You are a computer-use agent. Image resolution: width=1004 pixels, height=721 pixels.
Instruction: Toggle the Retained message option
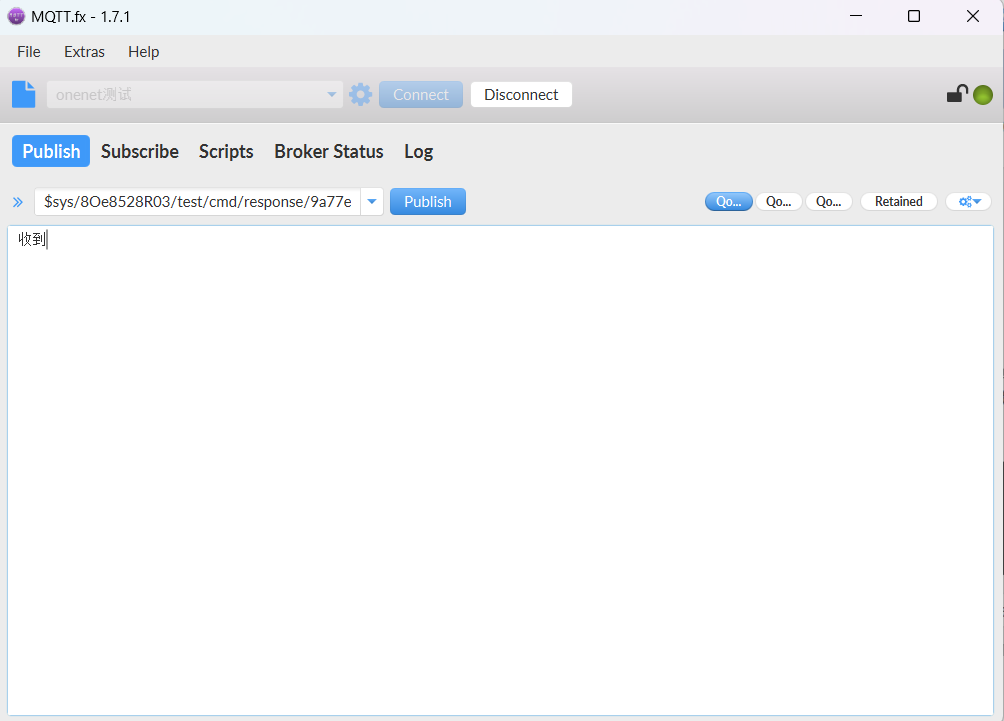pos(898,202)
